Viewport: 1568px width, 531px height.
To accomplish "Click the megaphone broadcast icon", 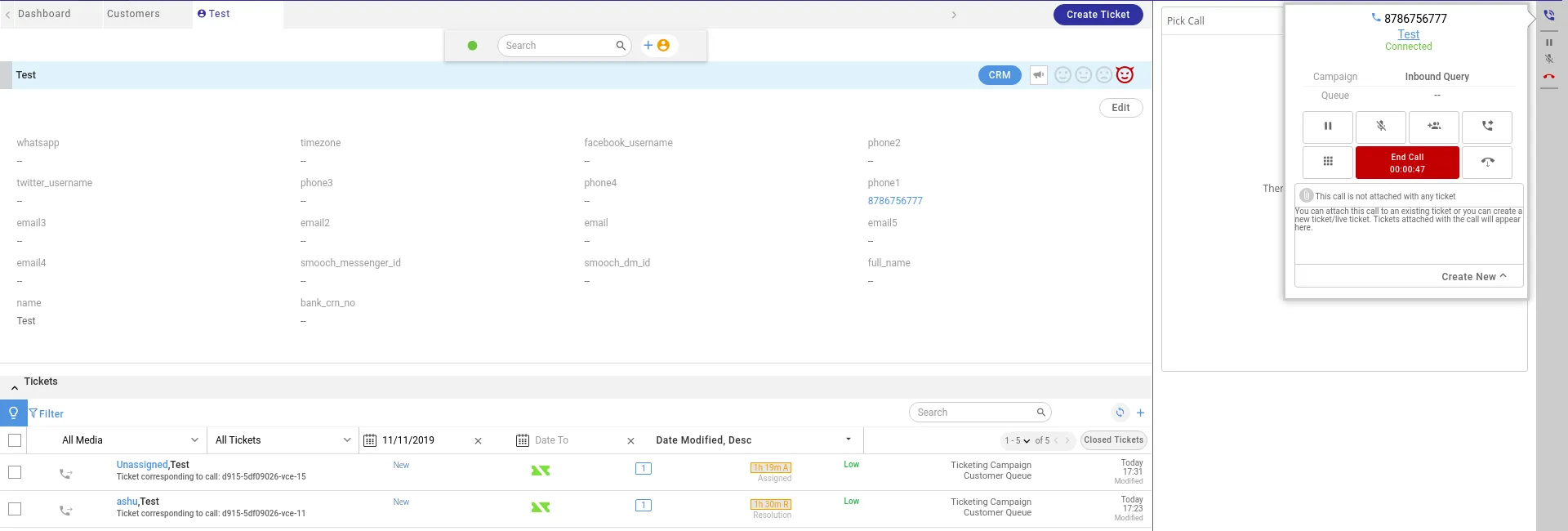I will [x=1038, y=75].
